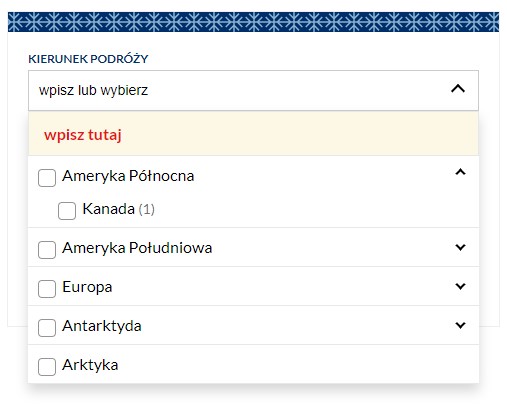This screenshot has width=507, height=414.
Task: Select the Antarktyda label text
Action: (x=102, y=326)
